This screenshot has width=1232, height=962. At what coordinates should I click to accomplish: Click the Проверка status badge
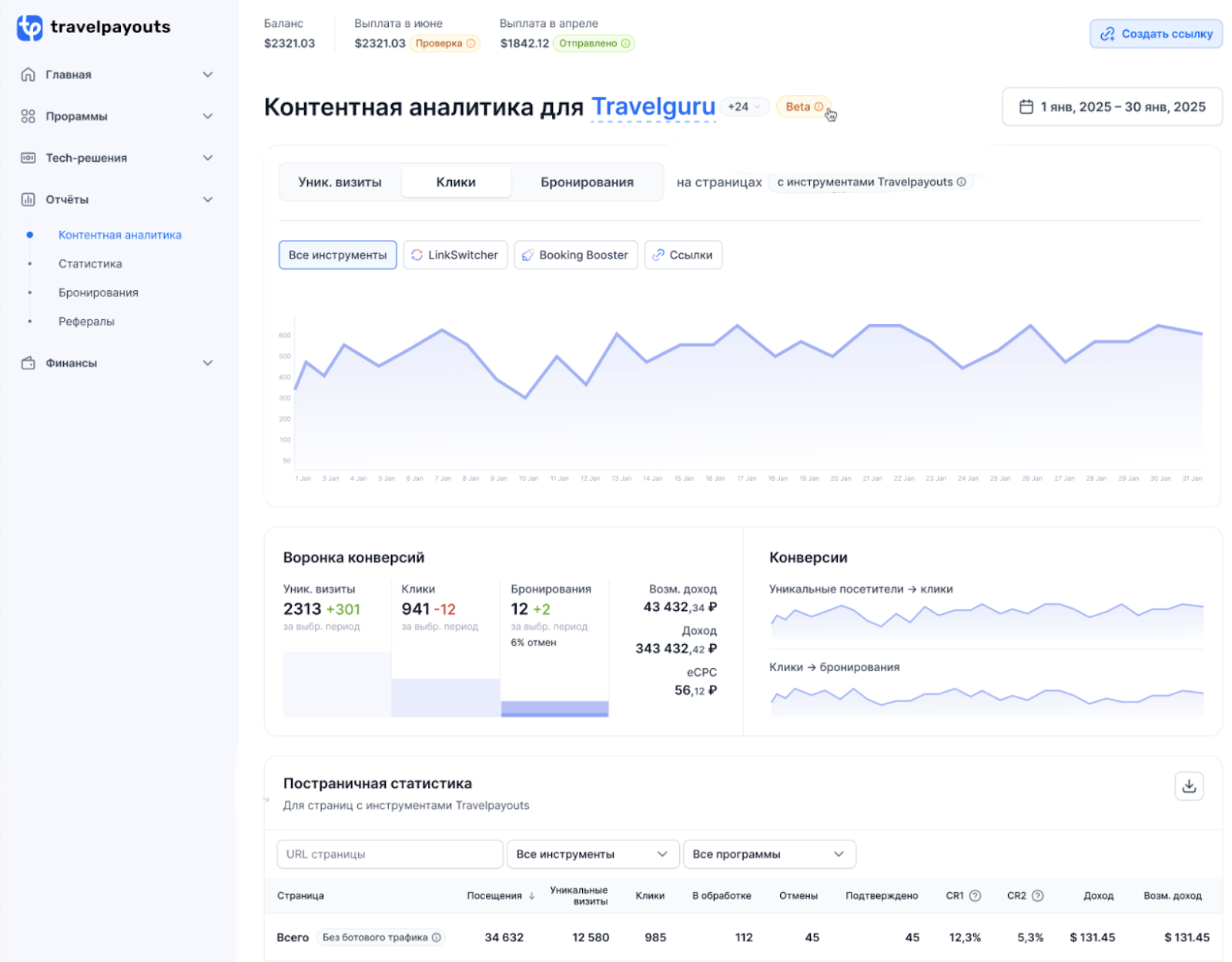coord(444,43)
